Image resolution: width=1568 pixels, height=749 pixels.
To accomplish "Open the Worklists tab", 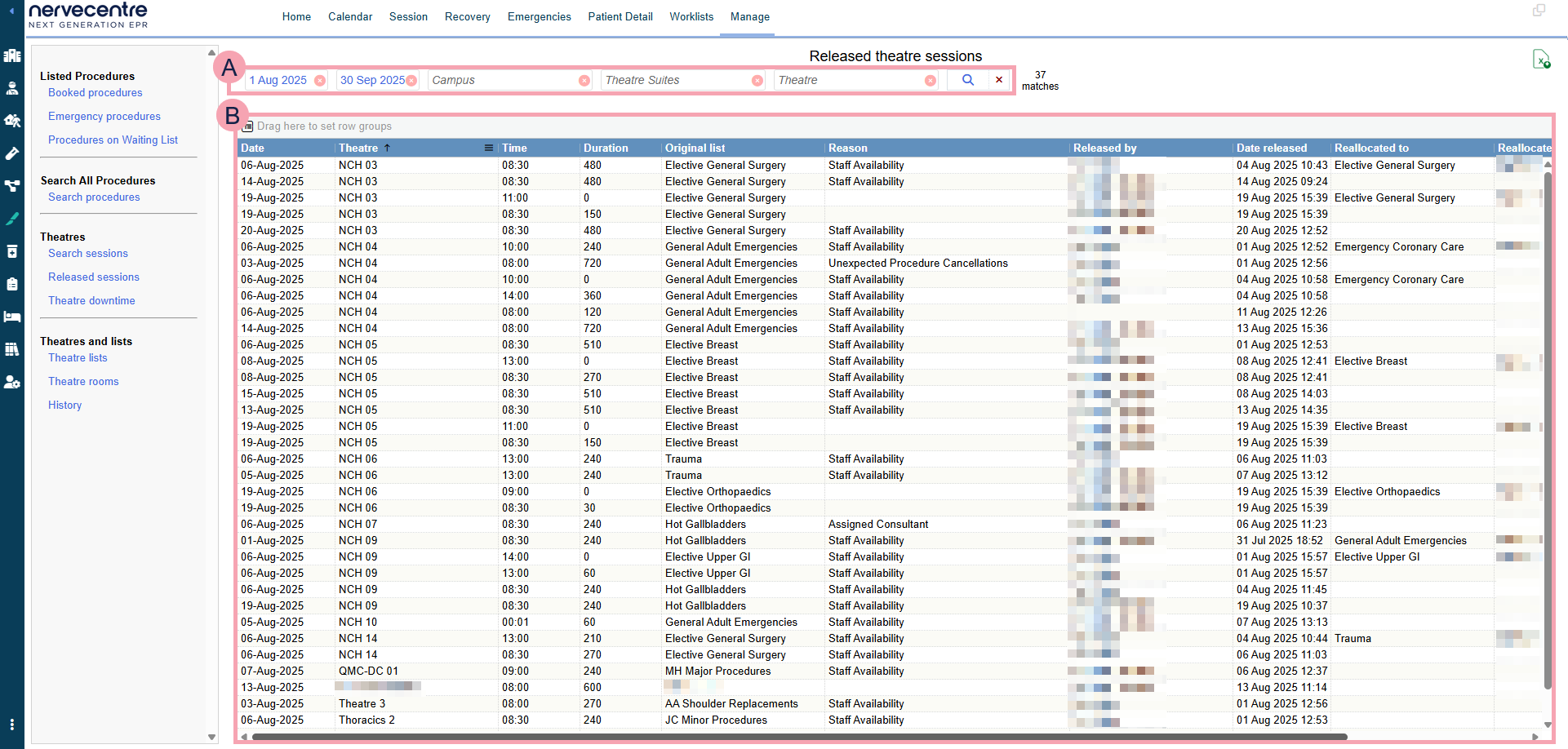I will point(691,16).
